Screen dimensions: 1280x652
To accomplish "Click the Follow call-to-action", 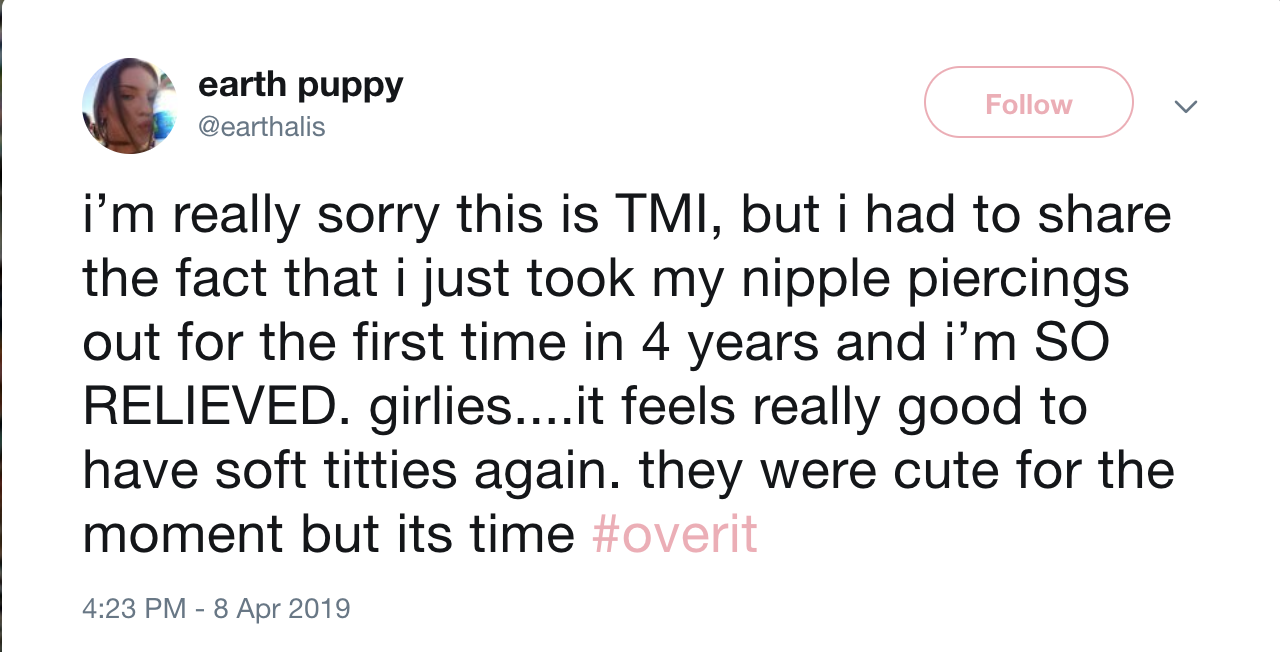I will (x=1028, y=102).
